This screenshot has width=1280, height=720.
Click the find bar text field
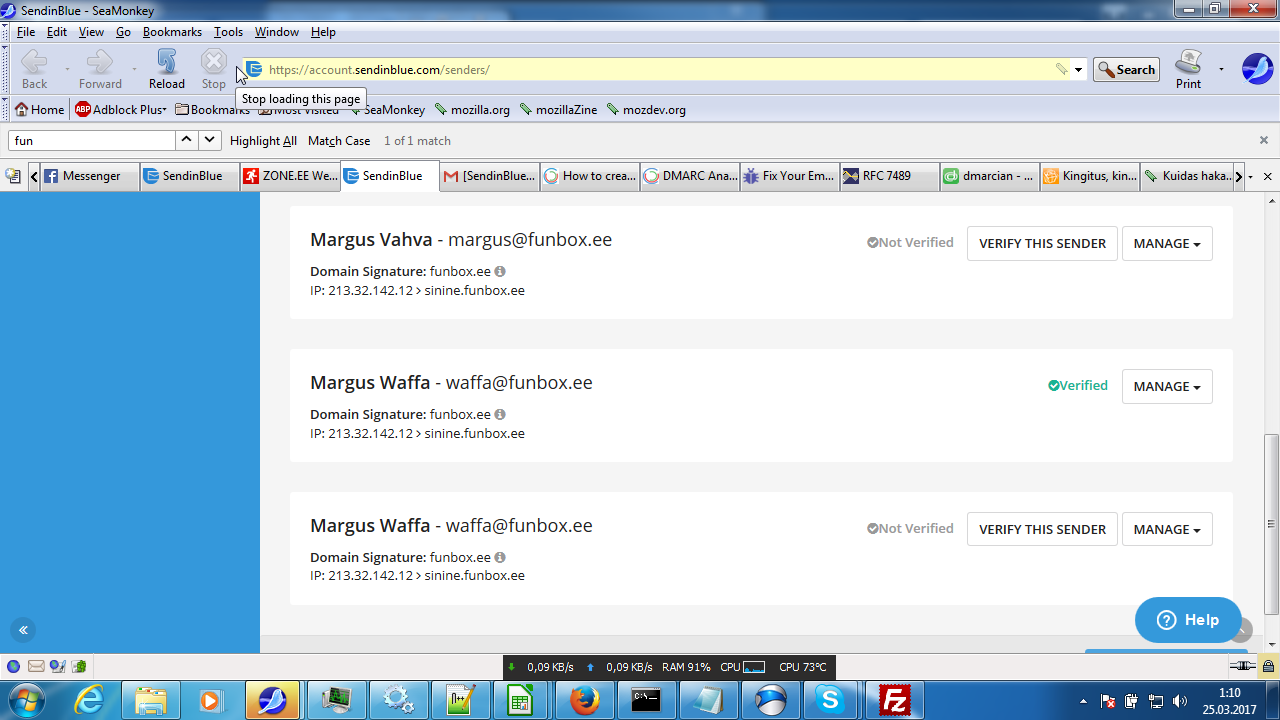[x=92, y=141]
